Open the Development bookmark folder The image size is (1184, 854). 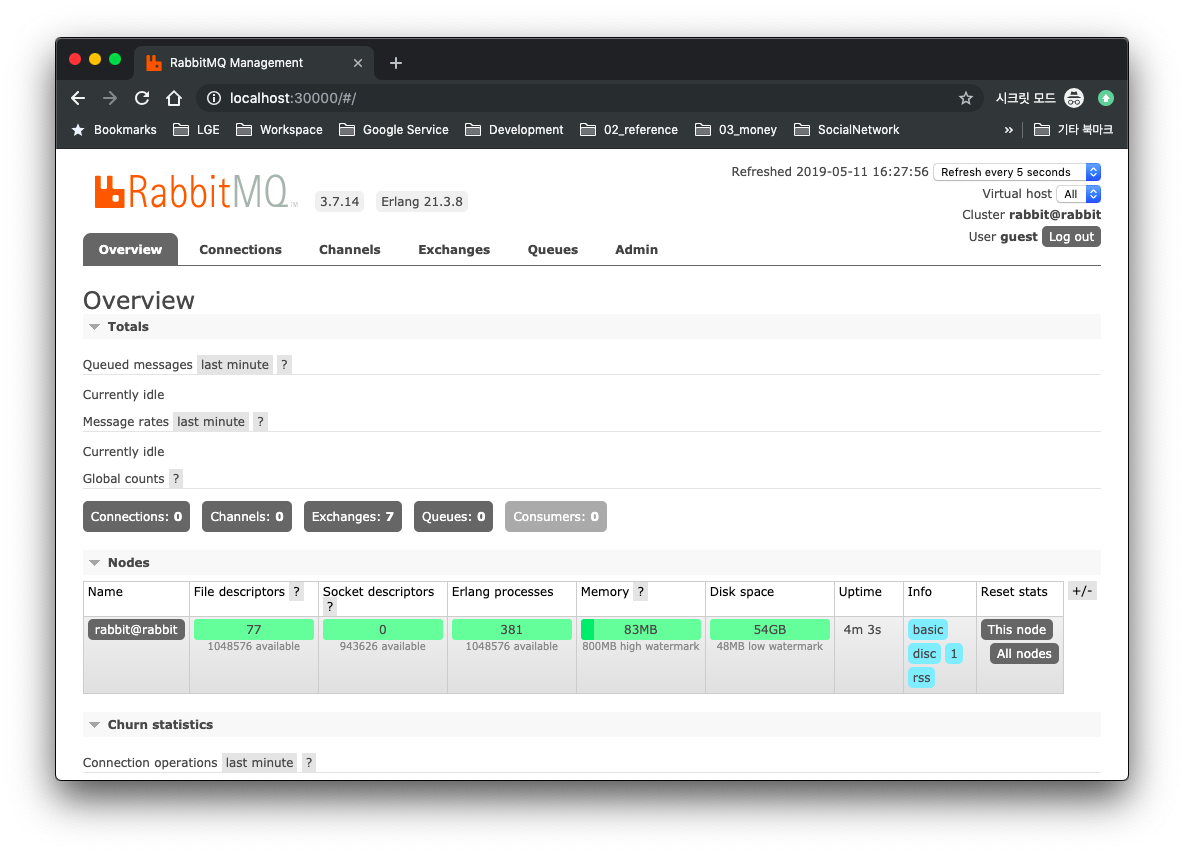(x=514, y=130)
